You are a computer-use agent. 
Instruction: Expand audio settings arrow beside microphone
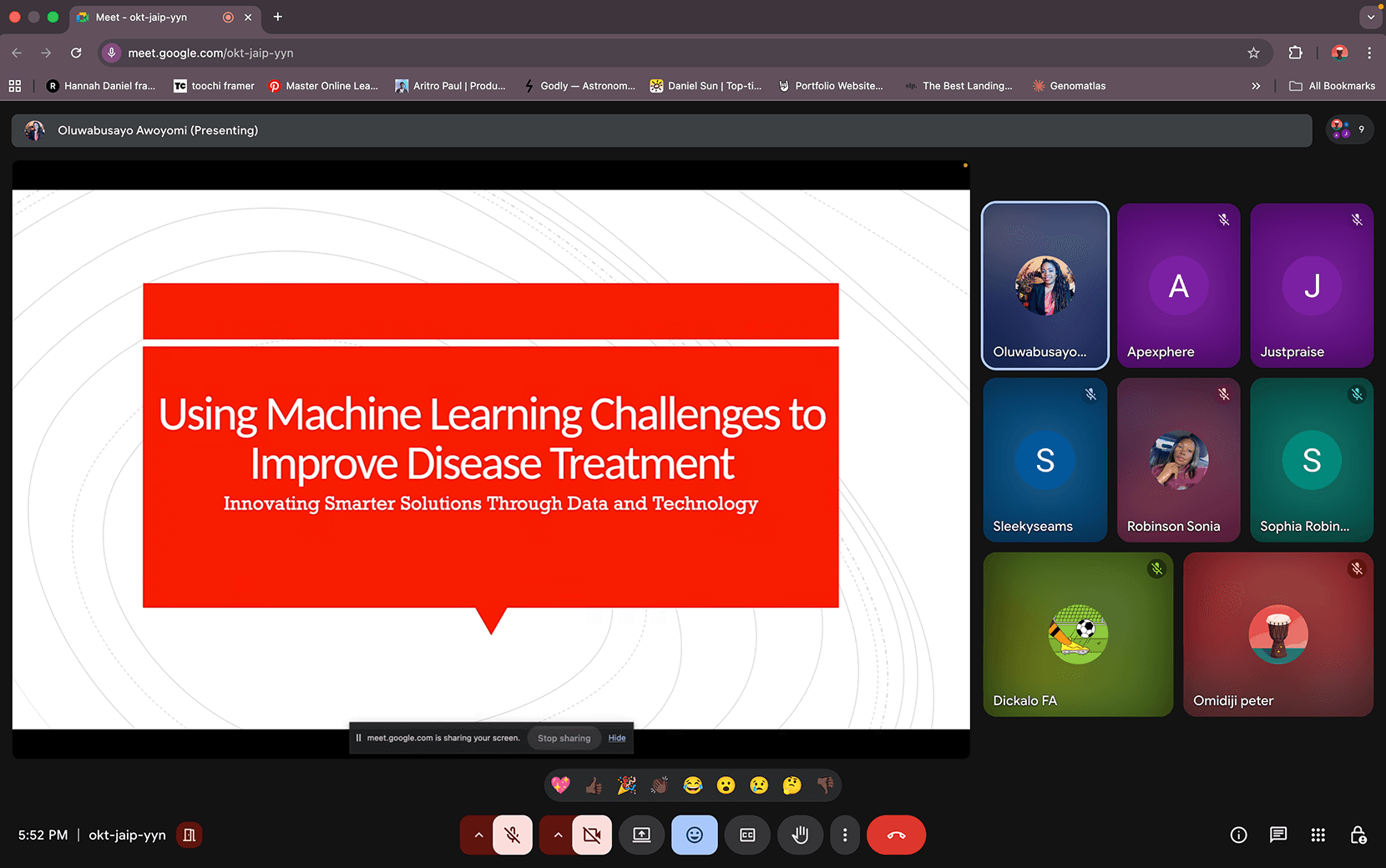pos(478,835)
